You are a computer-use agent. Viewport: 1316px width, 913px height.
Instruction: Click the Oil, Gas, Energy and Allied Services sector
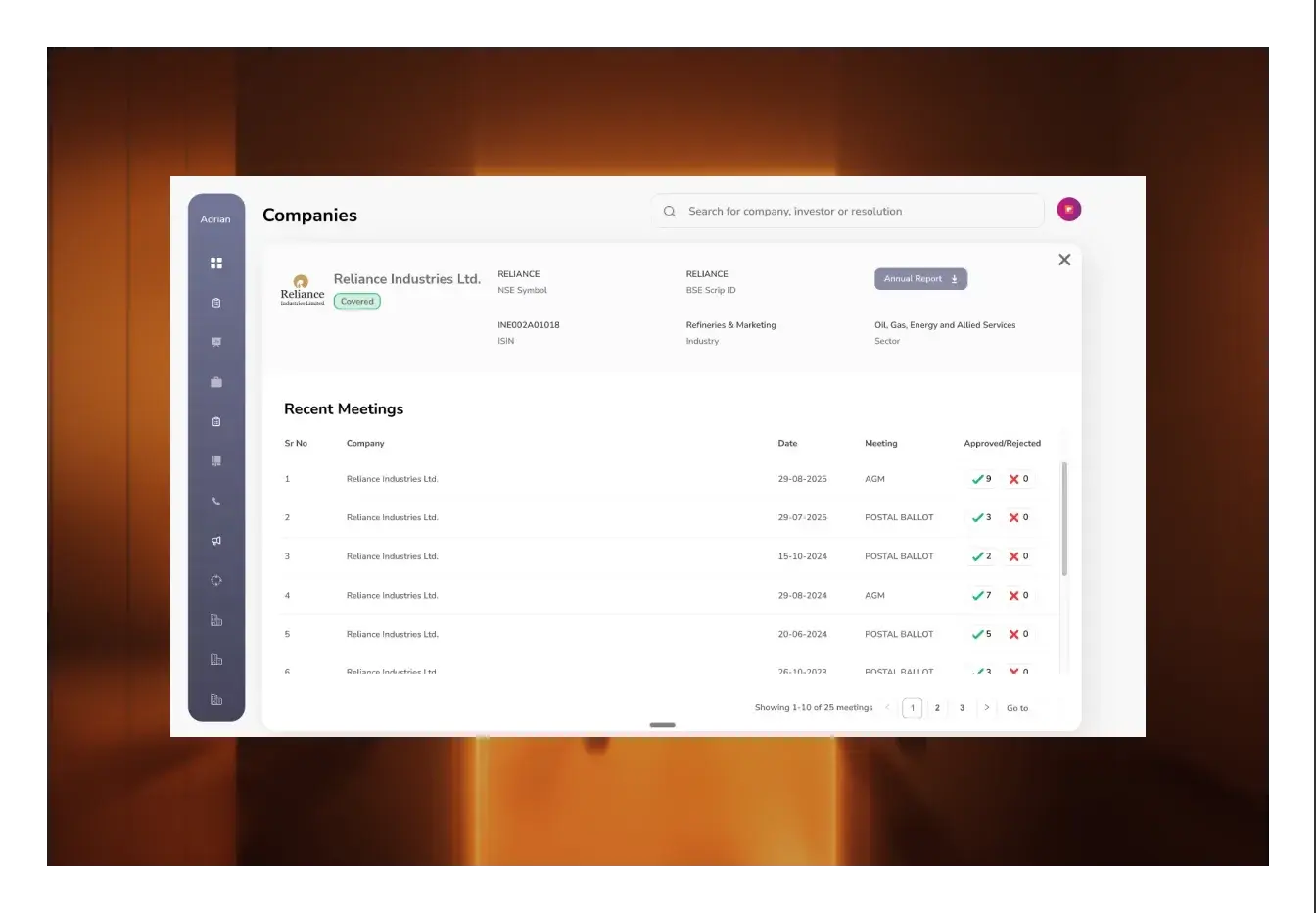click(945, 325)
